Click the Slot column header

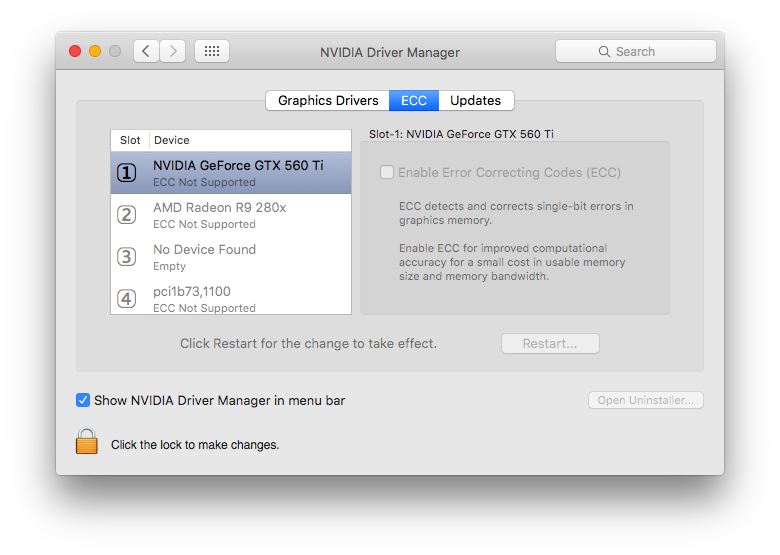tap(130, 140)
